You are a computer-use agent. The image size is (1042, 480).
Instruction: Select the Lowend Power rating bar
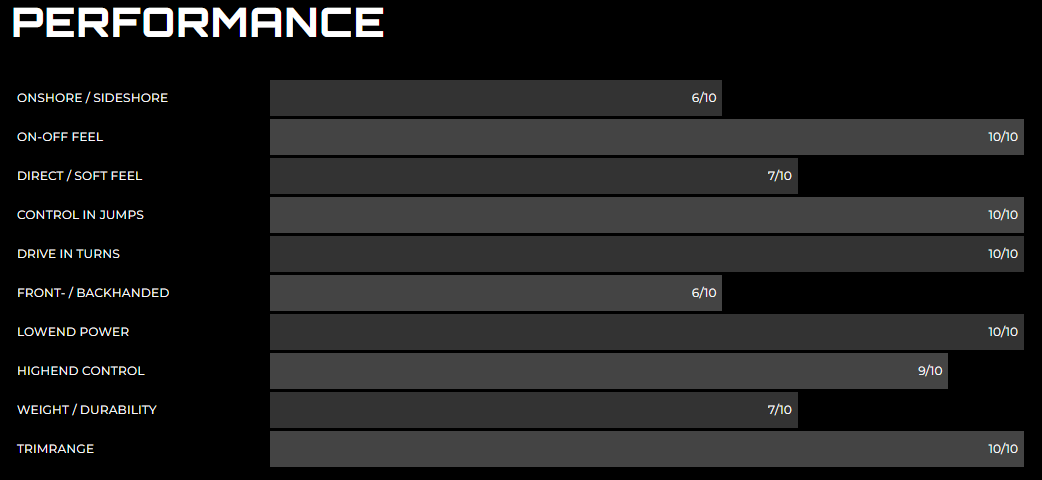tap(647, 332)
